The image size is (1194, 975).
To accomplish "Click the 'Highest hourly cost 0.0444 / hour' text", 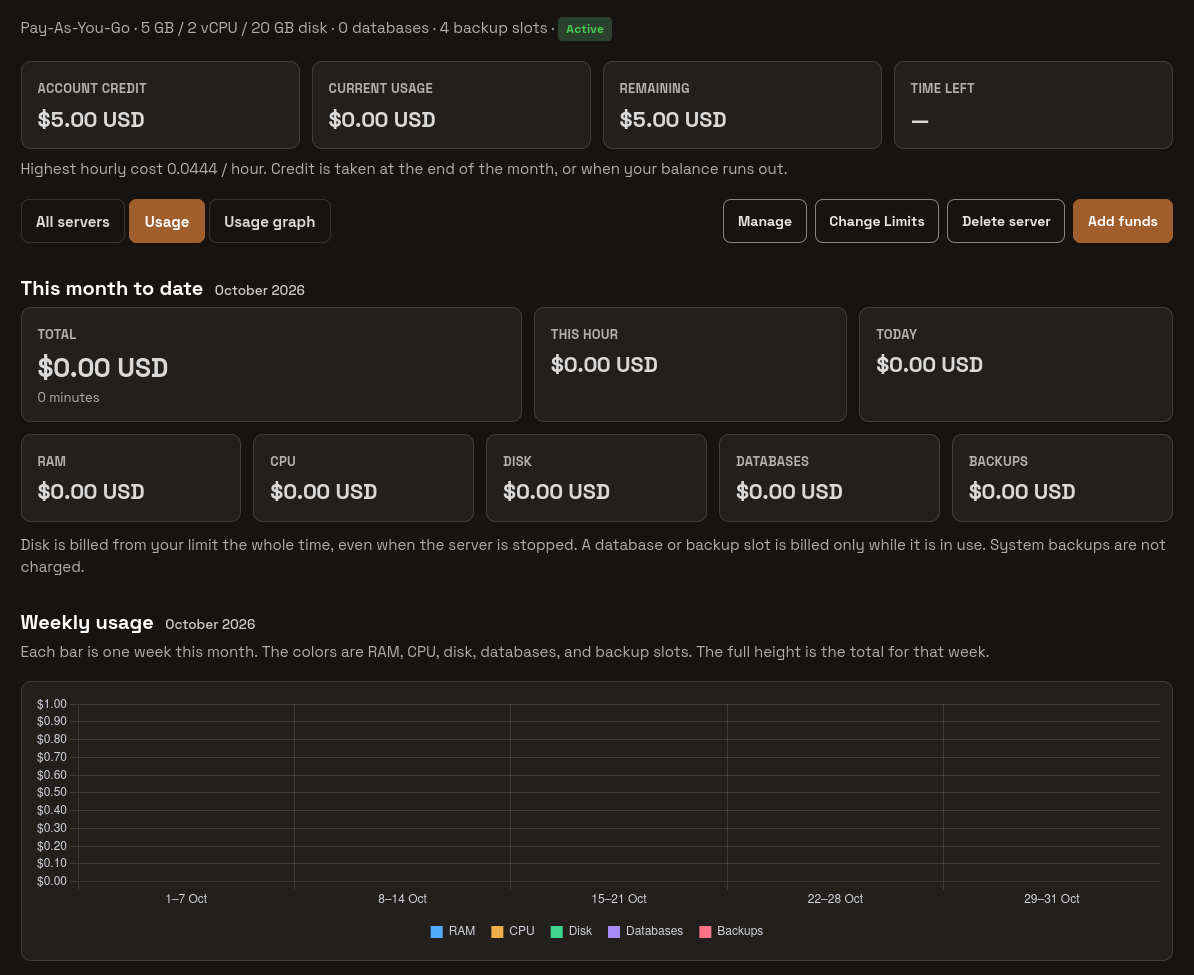I will pos(142,169).
